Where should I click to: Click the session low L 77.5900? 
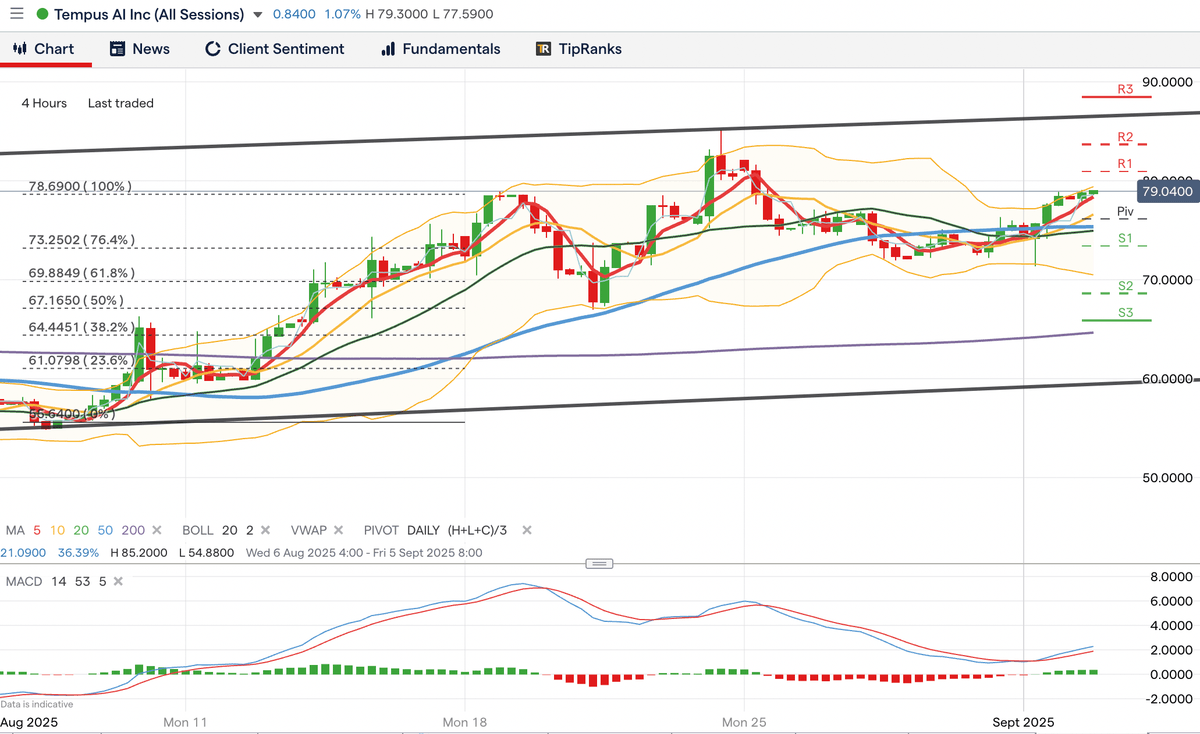click(464, 15)
